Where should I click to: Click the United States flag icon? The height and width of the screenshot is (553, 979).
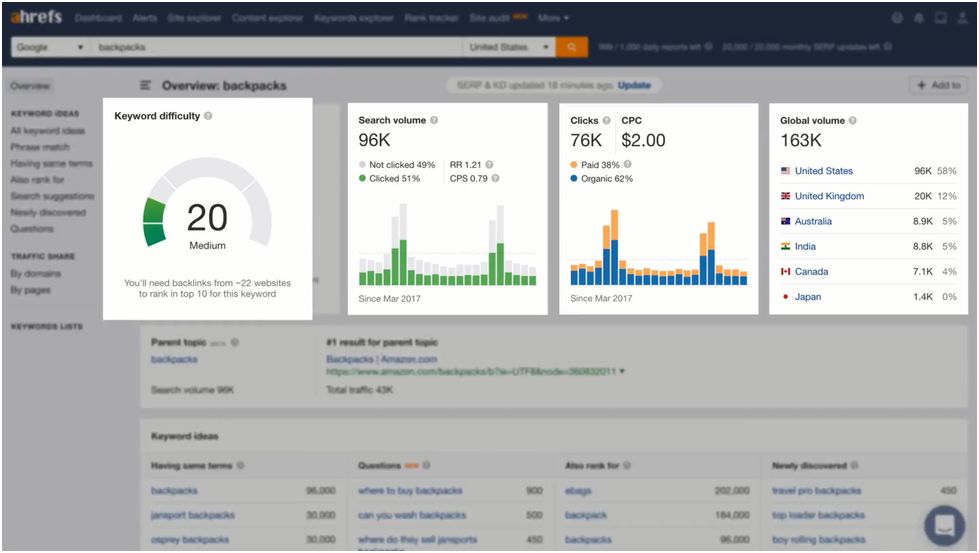[785, 170]
